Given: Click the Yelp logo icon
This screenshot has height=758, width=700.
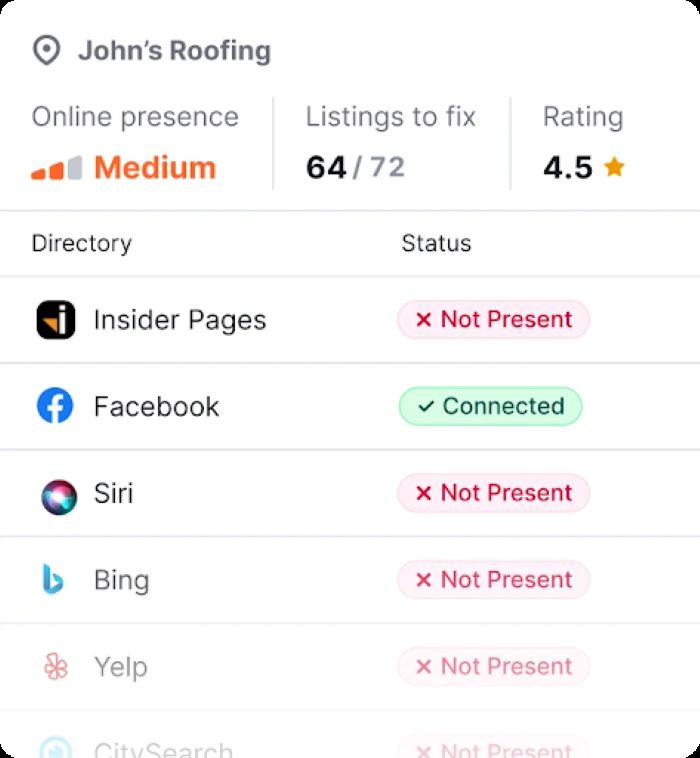Looking at the screenshot, I should click(x=56, y=667).
